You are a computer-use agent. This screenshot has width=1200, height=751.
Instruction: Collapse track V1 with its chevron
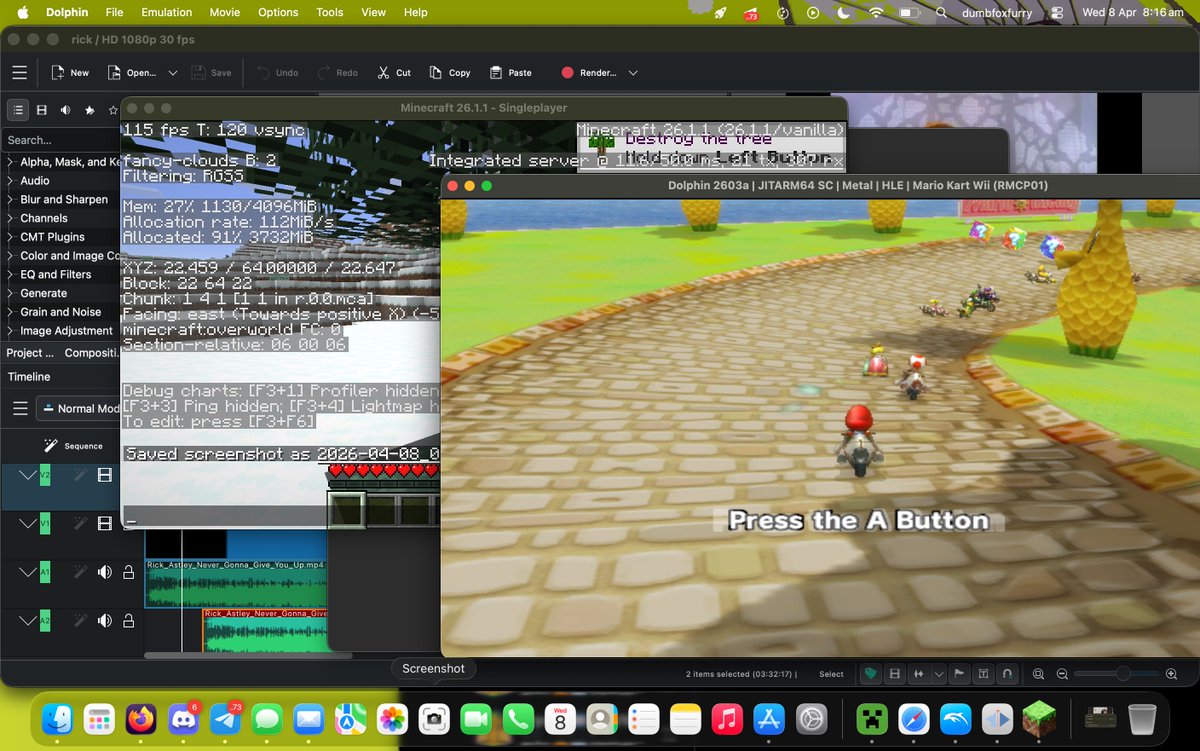(x=26, y=524)
